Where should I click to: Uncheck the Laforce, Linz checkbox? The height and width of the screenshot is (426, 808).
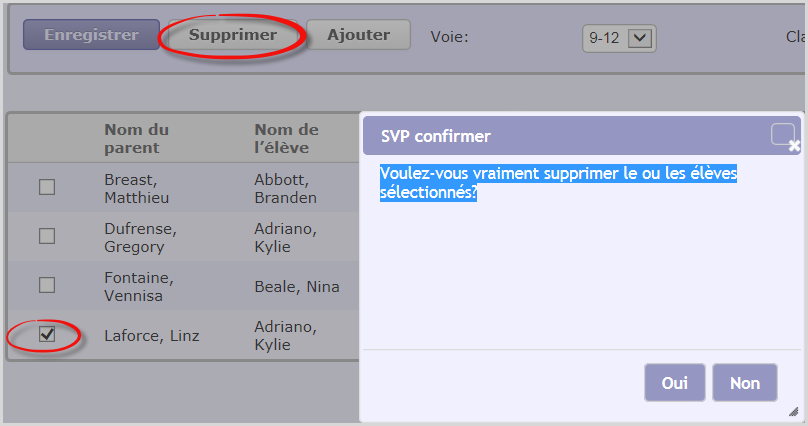click(x=47, y=335)
